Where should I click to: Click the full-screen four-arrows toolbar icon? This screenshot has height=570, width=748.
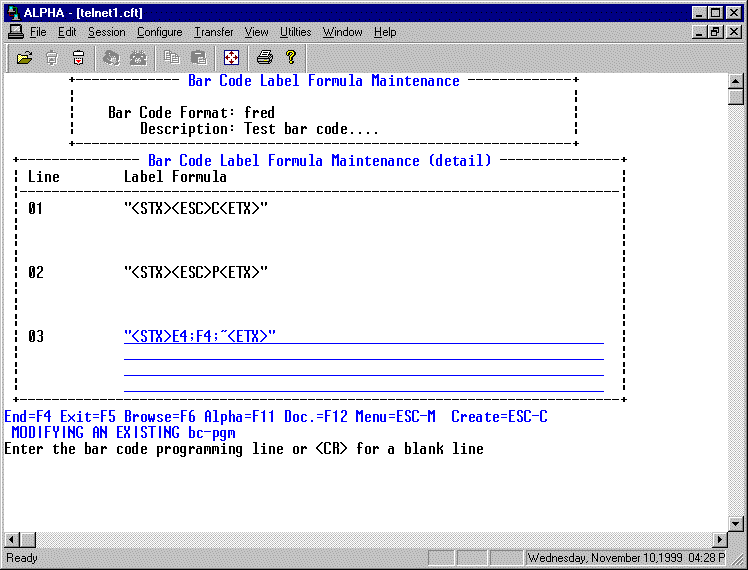(x=231, y=58)
